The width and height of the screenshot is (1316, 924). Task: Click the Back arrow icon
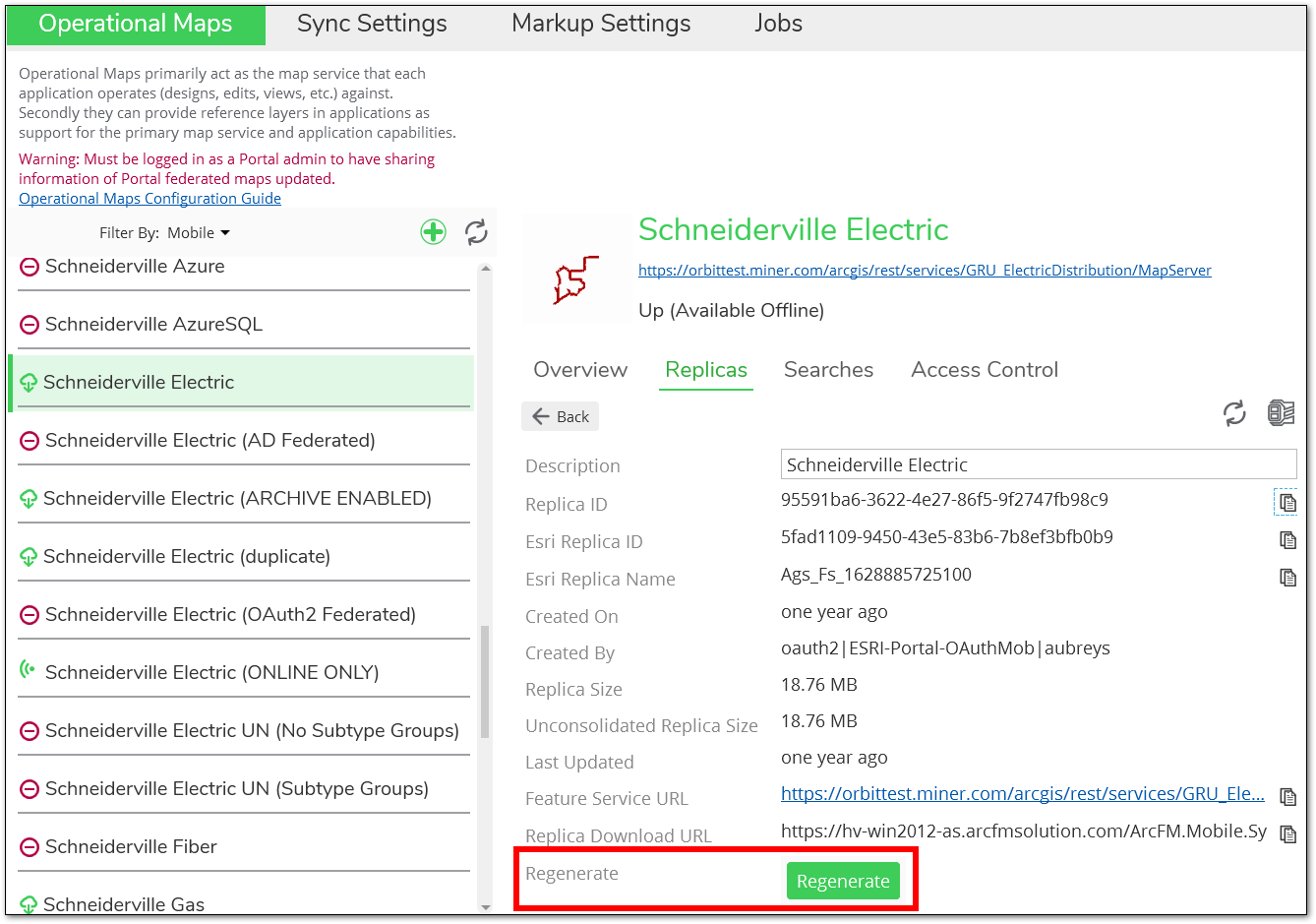[540, 416]
